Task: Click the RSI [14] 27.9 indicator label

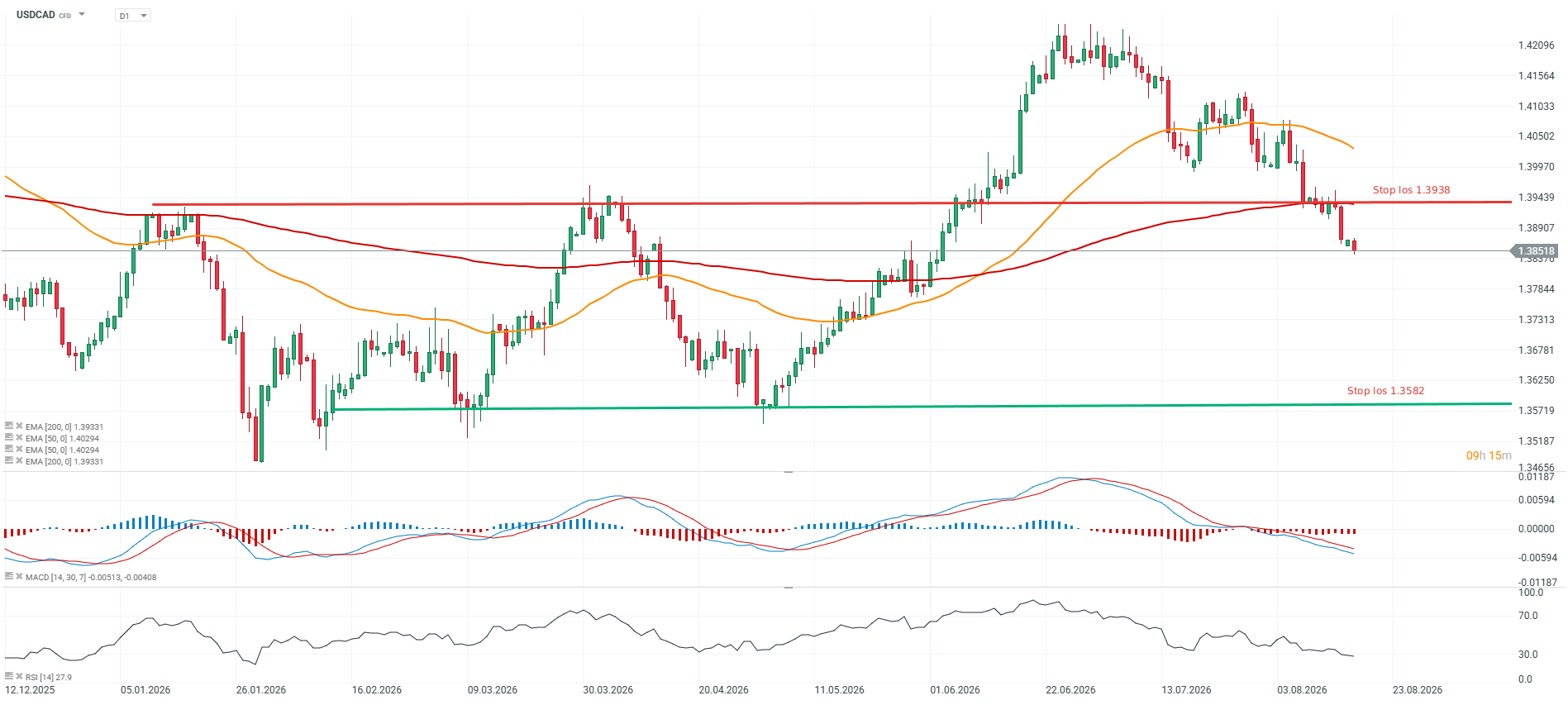Action: click(49, 677)
